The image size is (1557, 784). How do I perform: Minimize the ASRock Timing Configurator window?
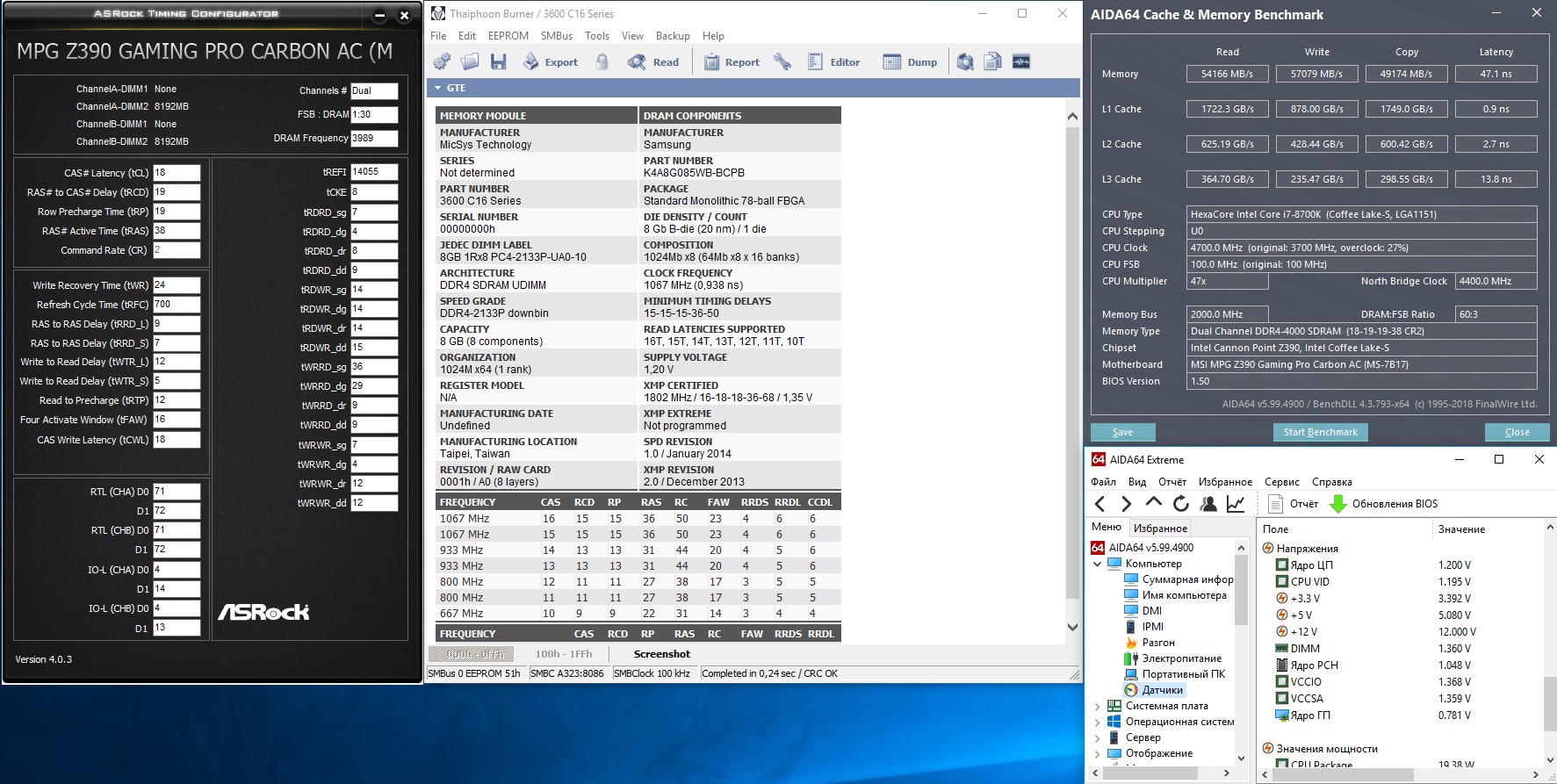pos(380,15)
